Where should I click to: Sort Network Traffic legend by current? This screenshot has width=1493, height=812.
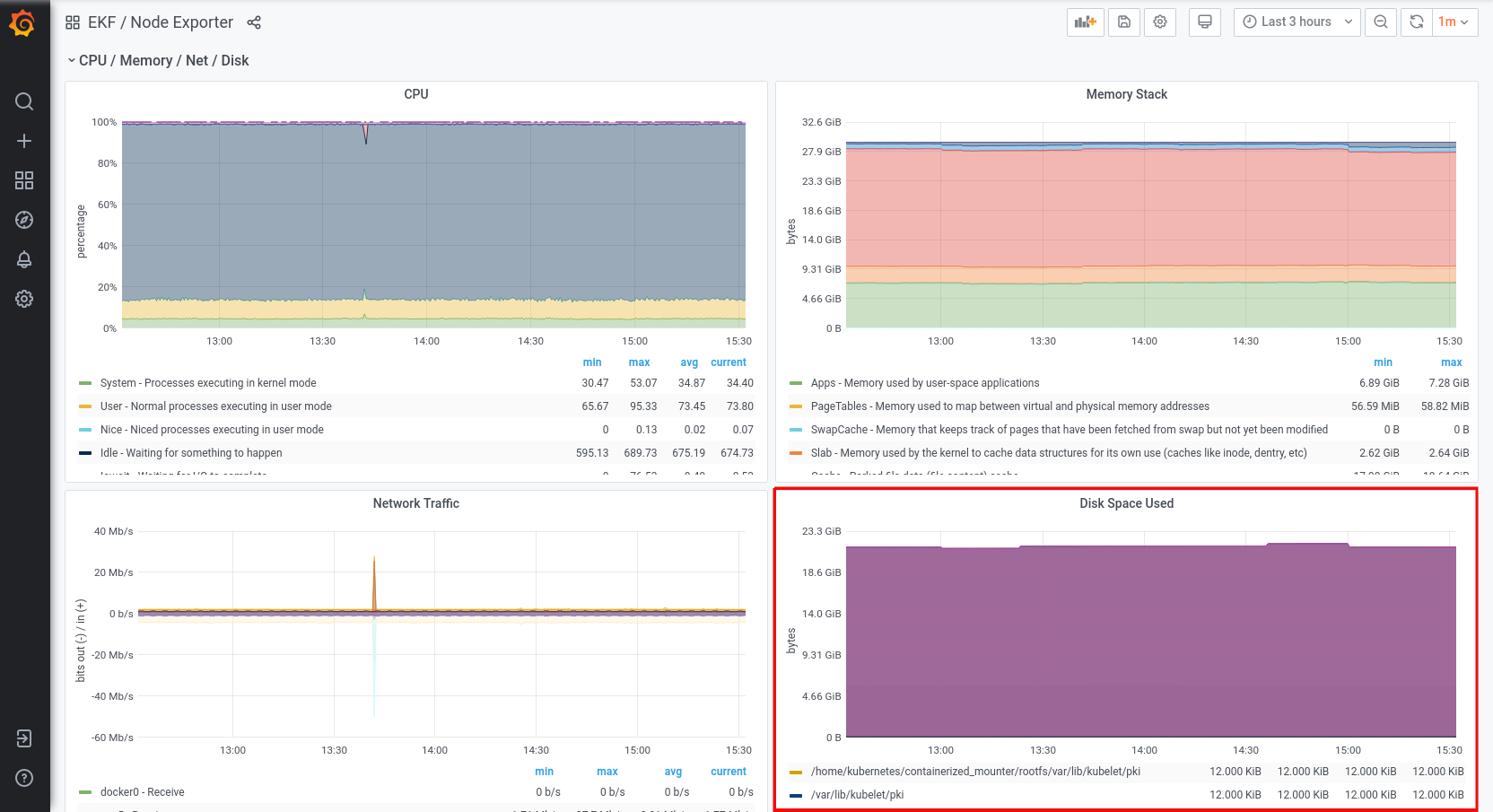[x=729, y=772]
